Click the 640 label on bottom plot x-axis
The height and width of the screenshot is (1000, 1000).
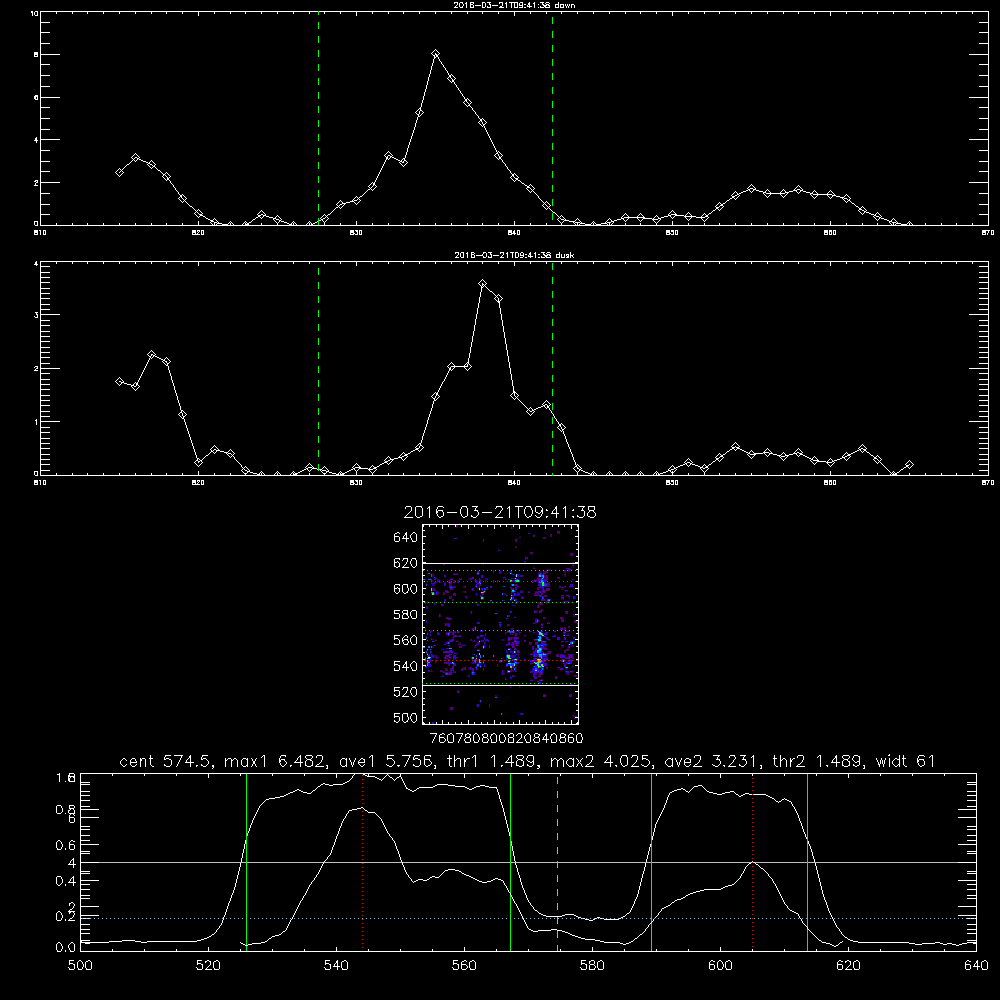[x=976, y=966]
